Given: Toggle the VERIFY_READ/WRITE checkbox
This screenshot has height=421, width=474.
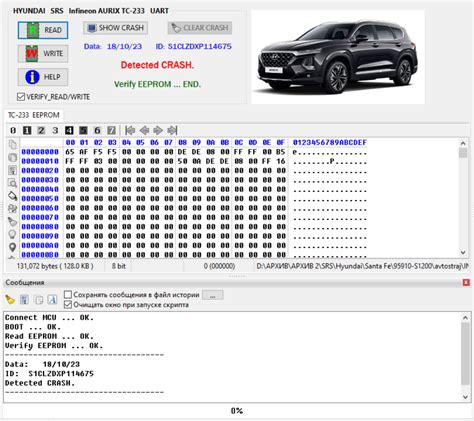Looking at the screenshot, I should 21,97.
